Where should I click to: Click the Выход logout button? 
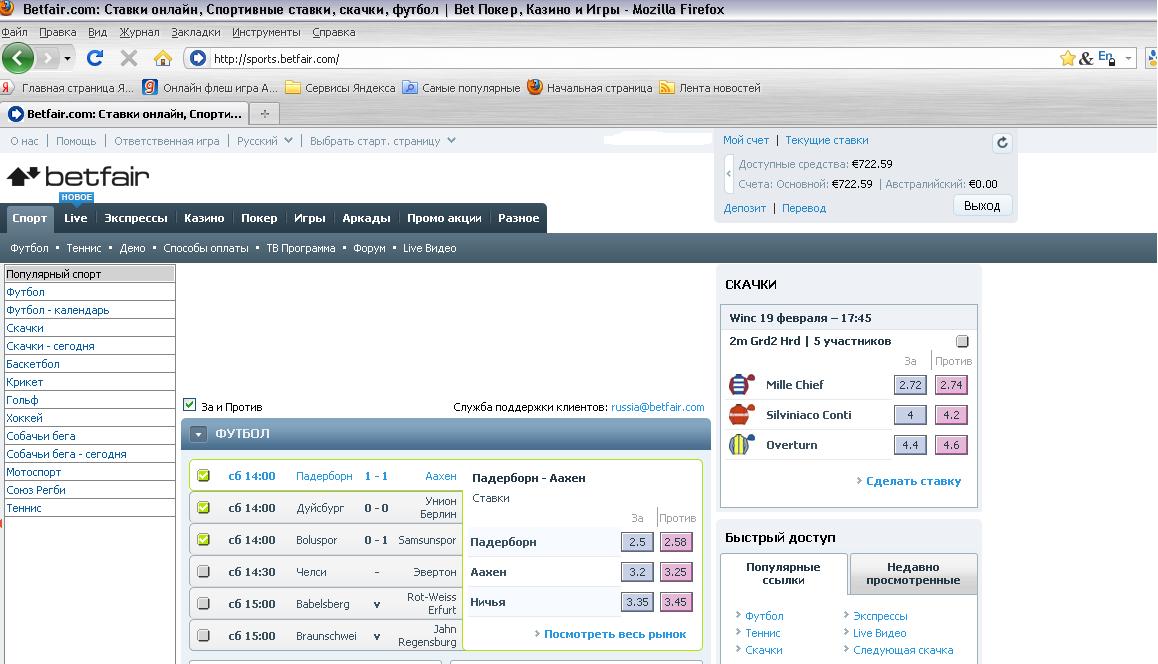(981, 206)
